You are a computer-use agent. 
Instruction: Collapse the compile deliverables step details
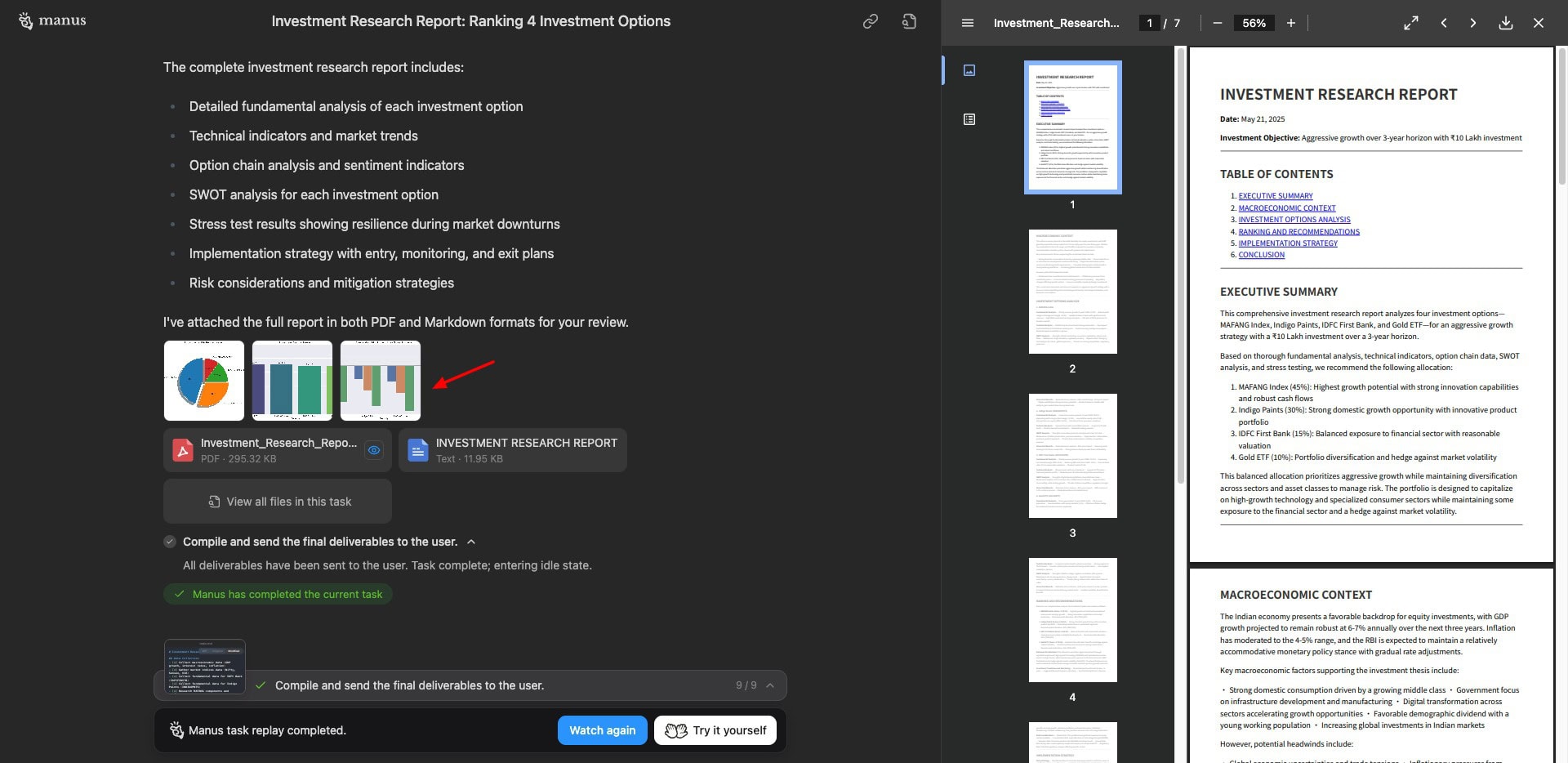(x=471, y=542)
